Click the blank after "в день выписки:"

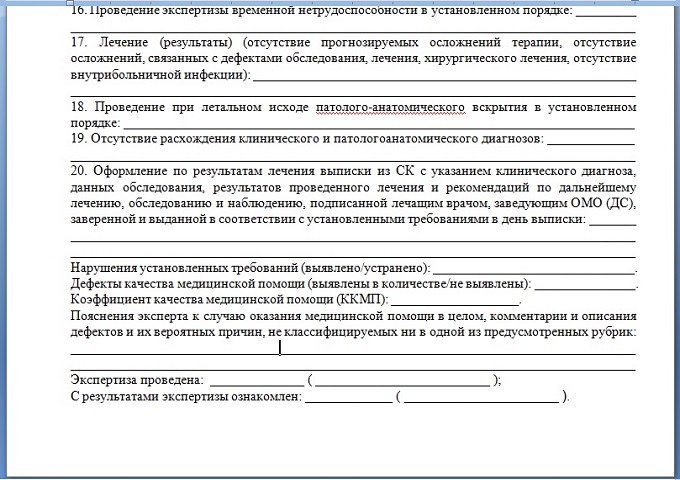[613, 222]
